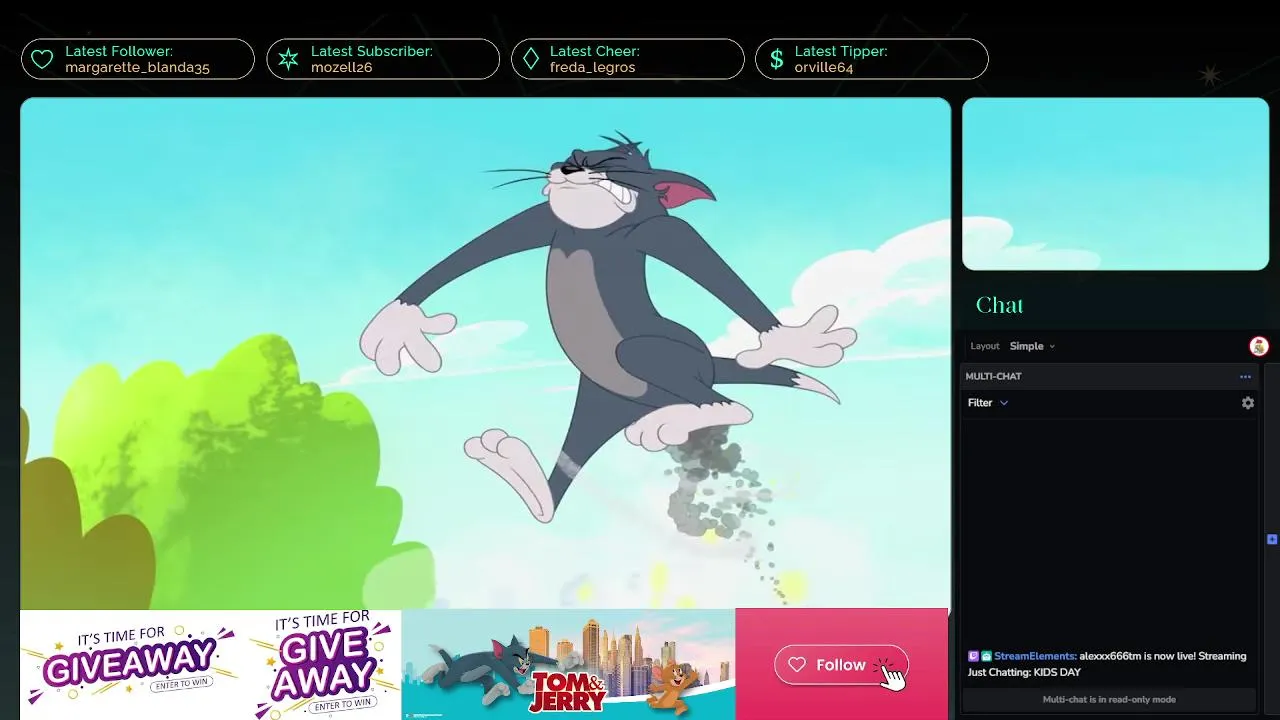Image resolution: width=1280 pixels, height=720 pixels.
Task: Click tipper name orville64
Action: (824, 68)
